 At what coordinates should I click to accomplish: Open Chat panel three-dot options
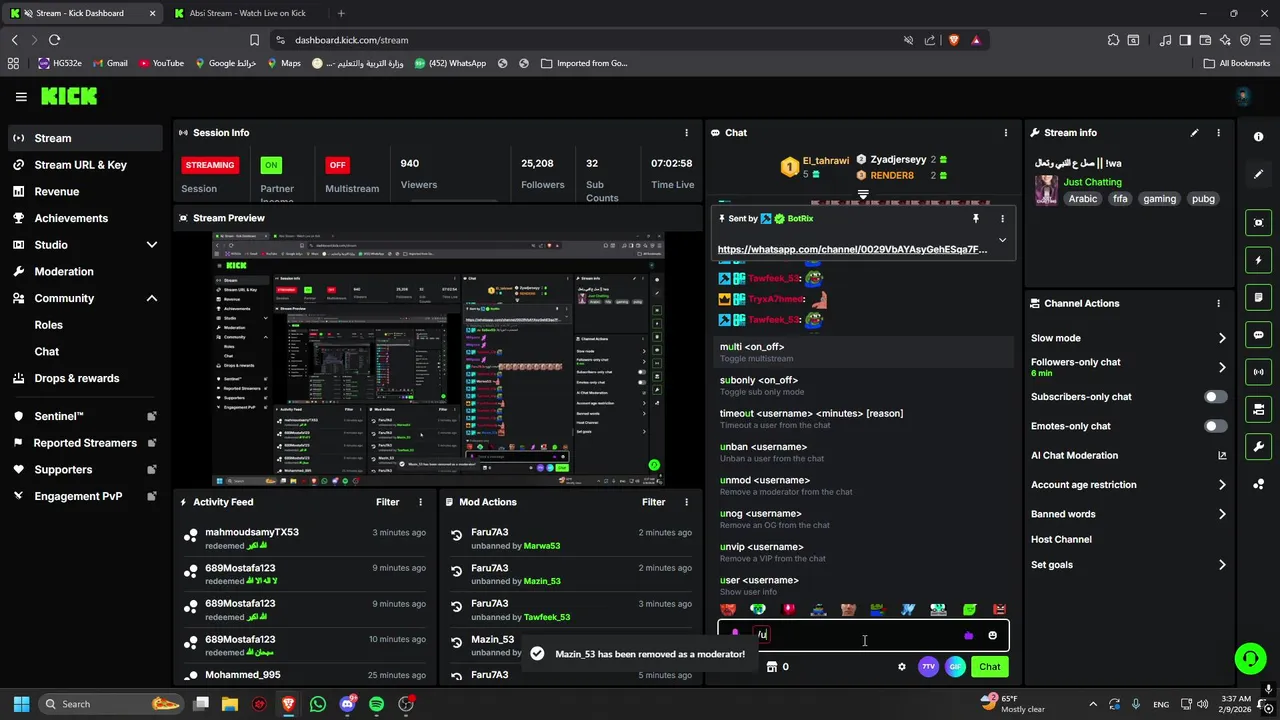coord(1006,132)
